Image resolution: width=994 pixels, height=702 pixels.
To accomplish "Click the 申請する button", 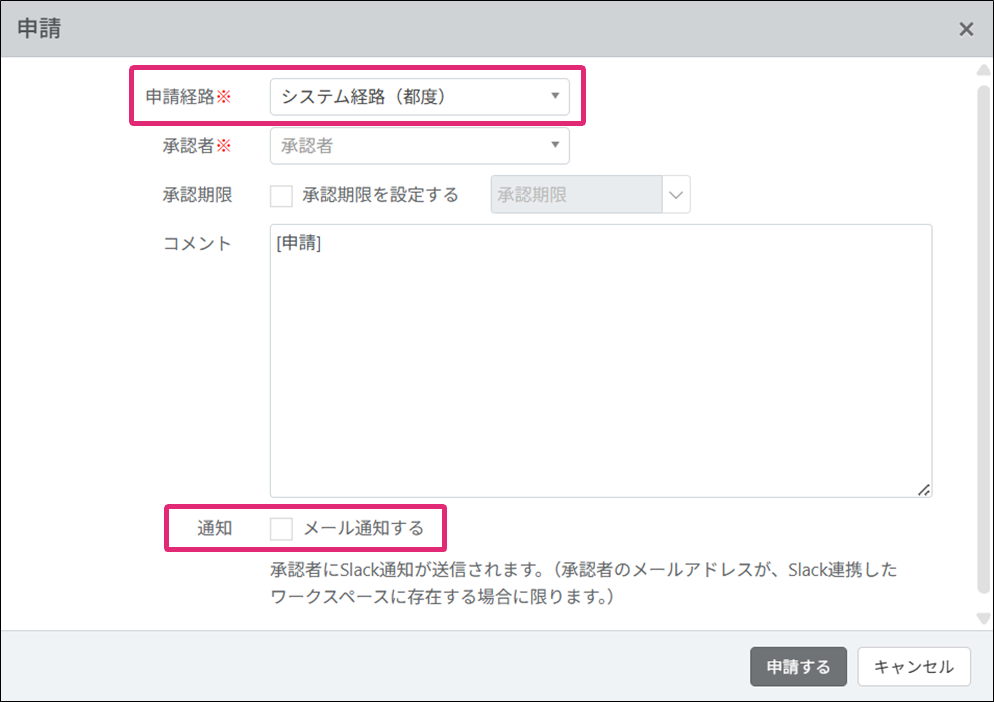I will pyautogui.click(x=798, y=667).
